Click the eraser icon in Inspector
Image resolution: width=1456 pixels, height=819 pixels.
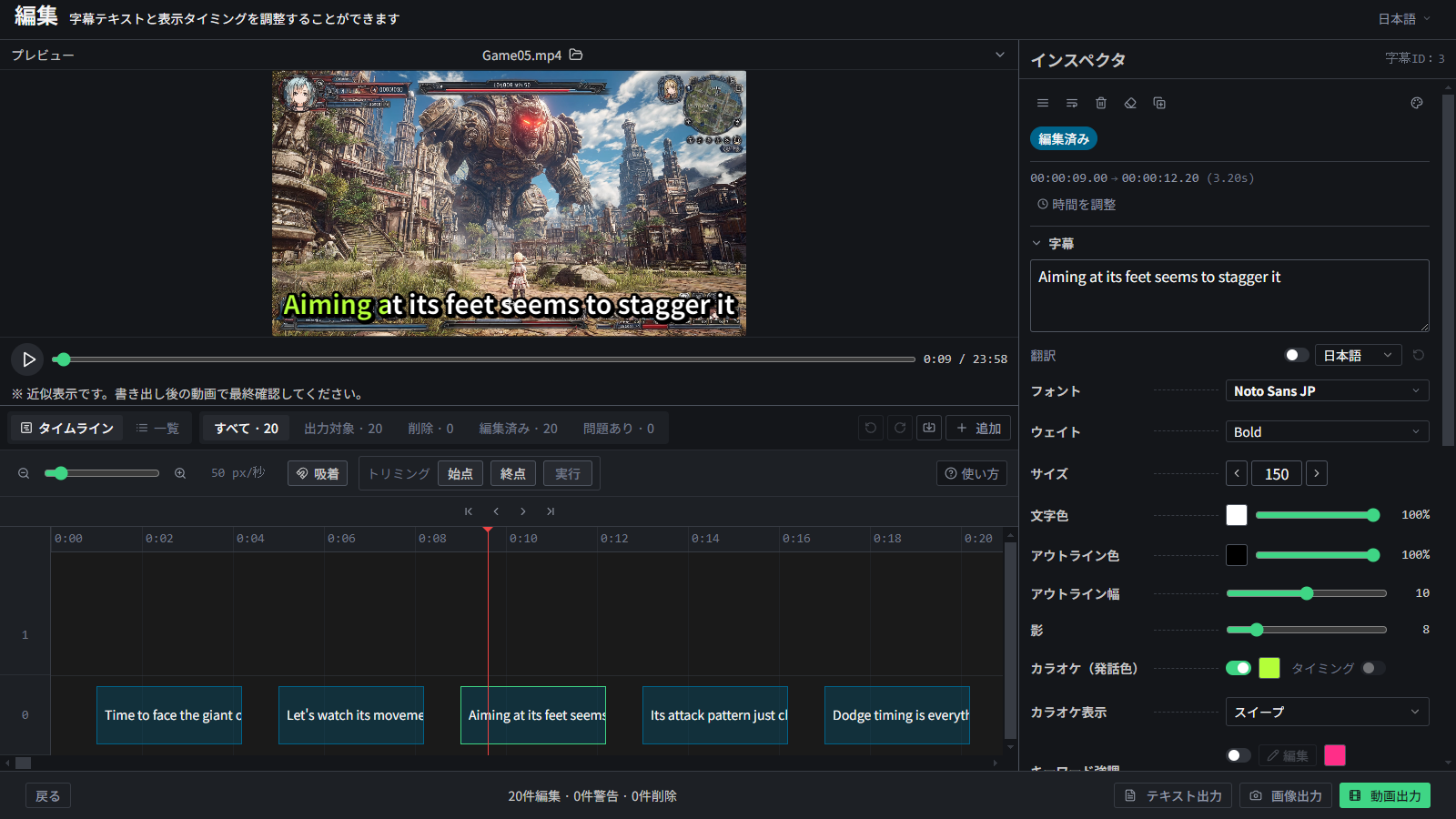tap(1130, 103)
